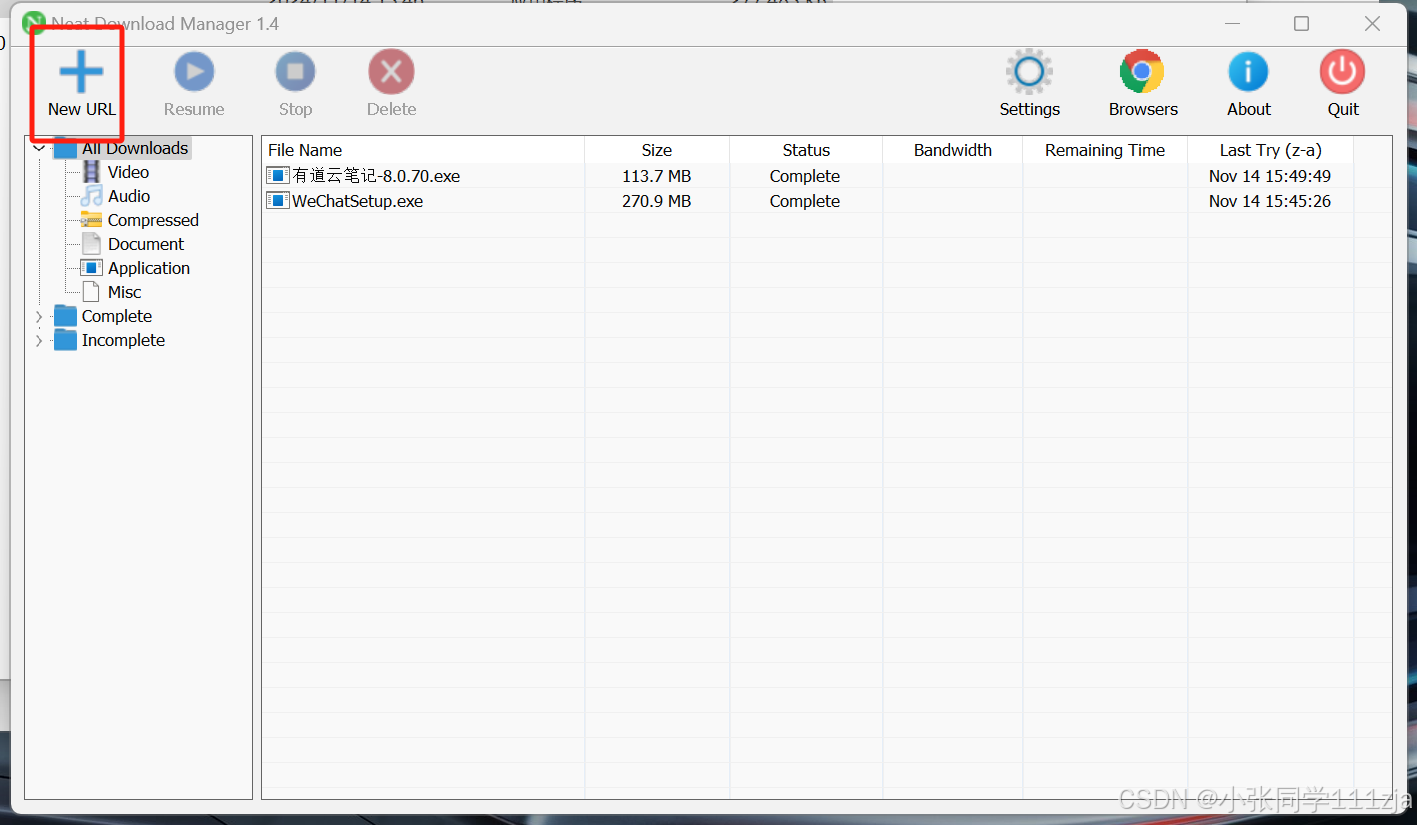
Task: Click the Delete toolbar button
Action: (391, 85)
